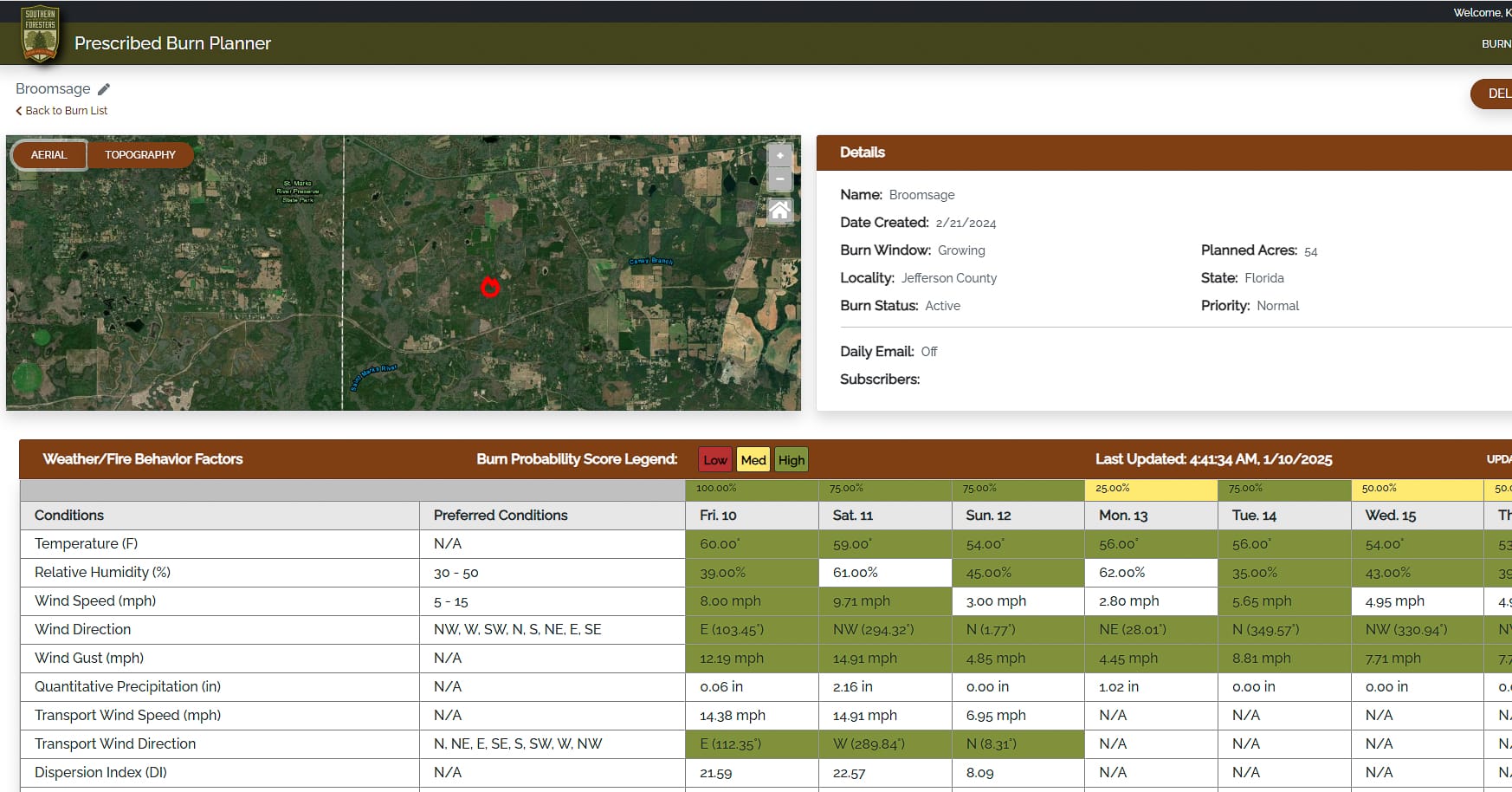Select the Mon. 13 column header
This screenshot has height=792, width=1512.
click(1151, 516)
